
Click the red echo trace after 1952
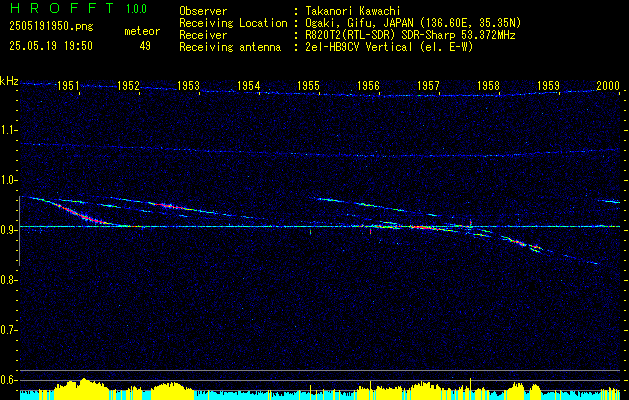pos(168,206)
